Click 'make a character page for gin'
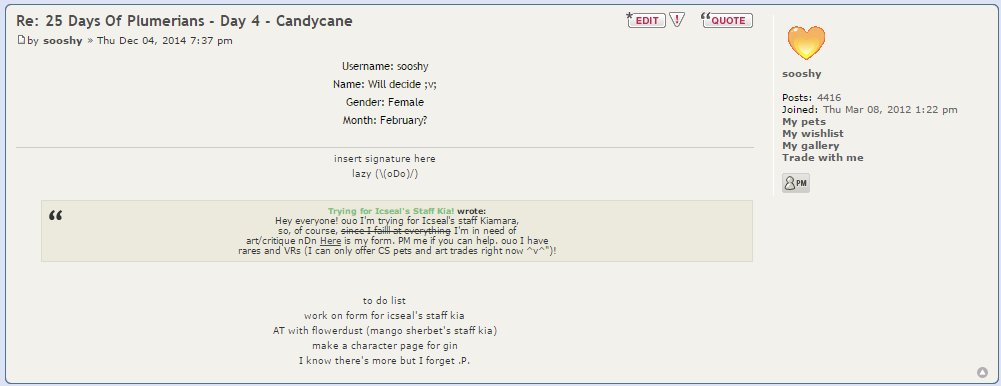 point(385,346)
